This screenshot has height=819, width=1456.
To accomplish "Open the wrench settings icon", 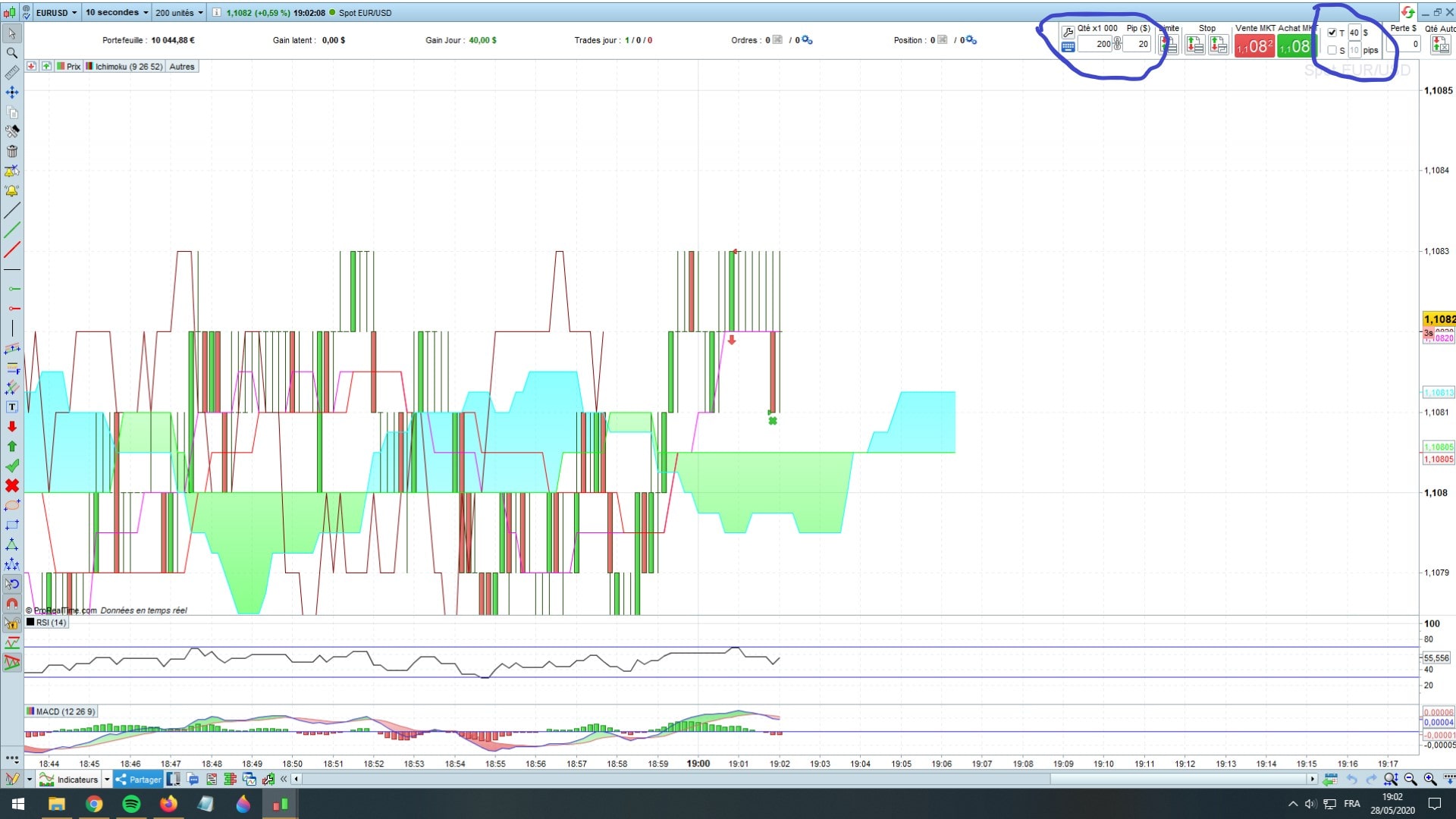I will (x=1068, y=32).
